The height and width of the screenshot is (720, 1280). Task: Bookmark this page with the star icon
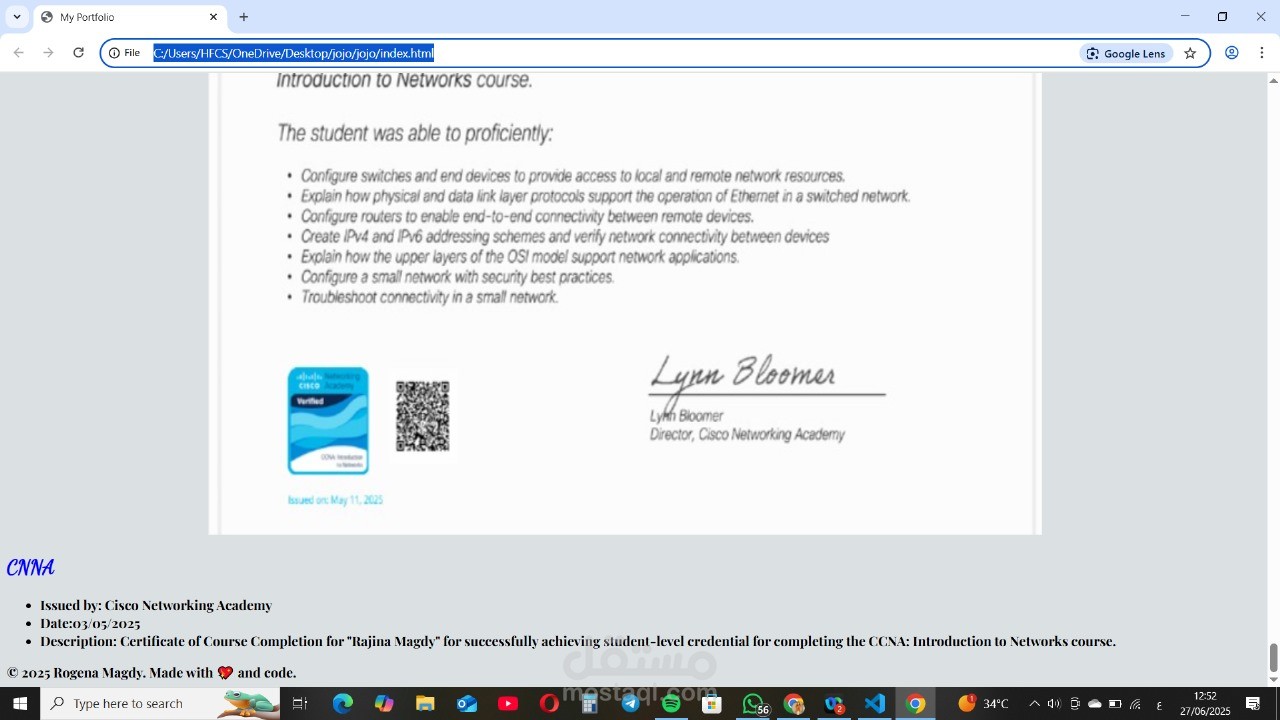click(x=1190, y=53)
